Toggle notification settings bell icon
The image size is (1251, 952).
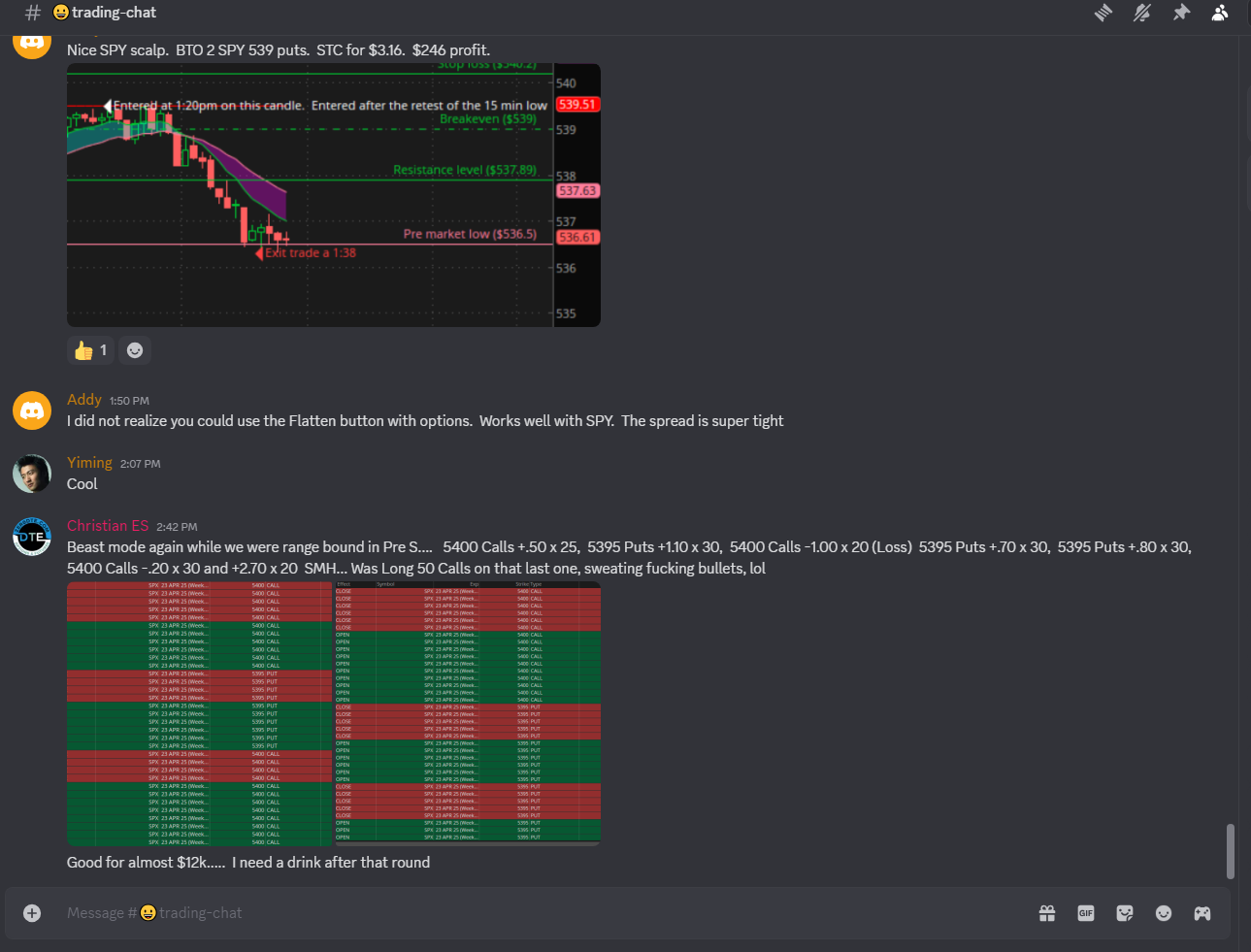(1142, 13)
